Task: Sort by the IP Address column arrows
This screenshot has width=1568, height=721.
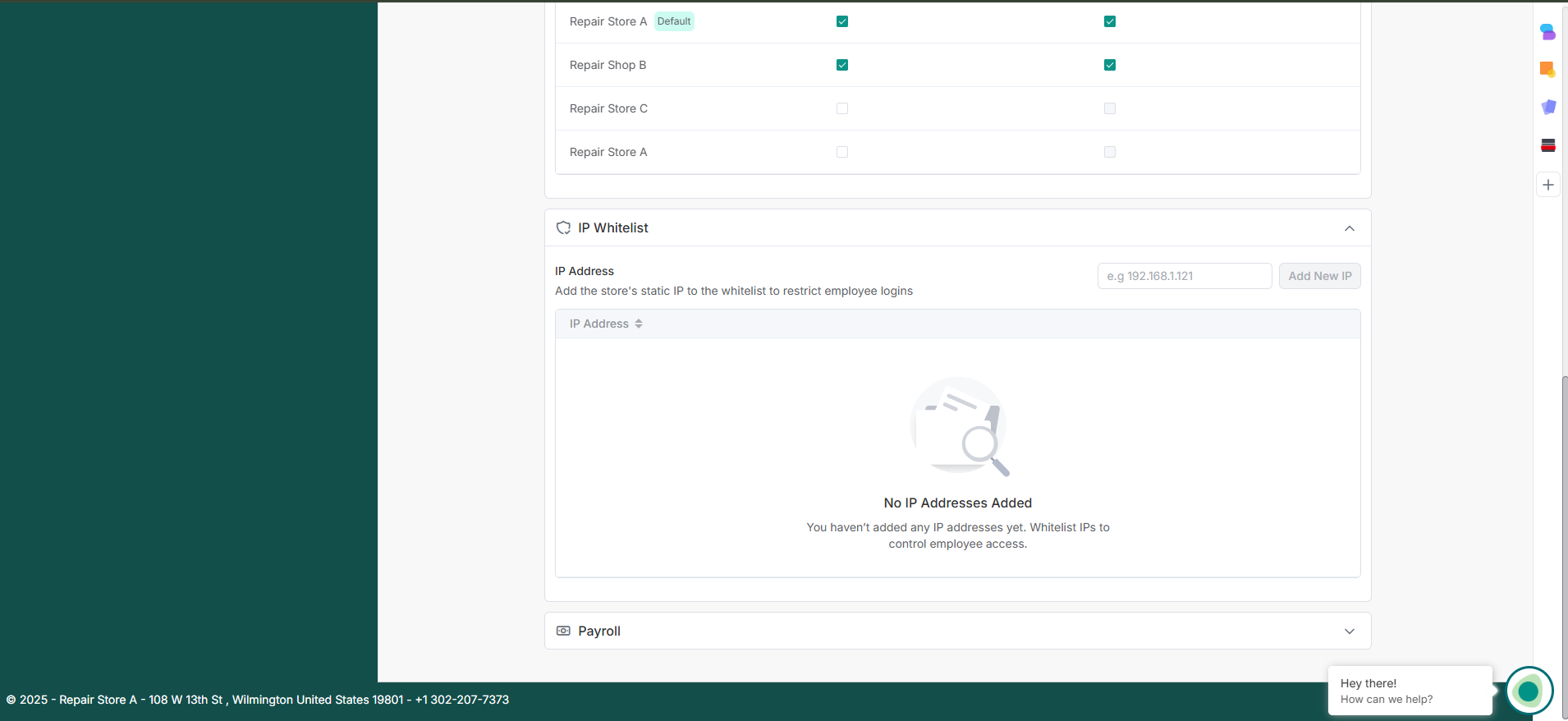Action: [639, 324]
